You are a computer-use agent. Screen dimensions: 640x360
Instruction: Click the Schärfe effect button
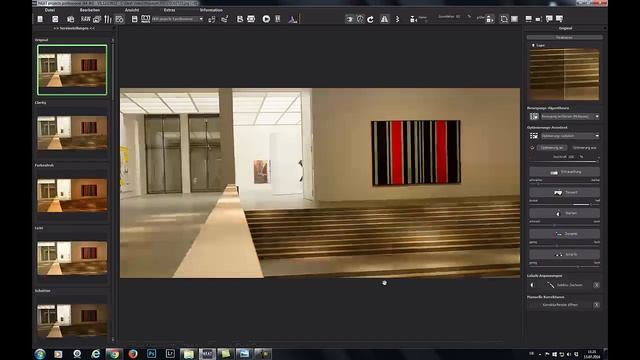tap(564, 254)
